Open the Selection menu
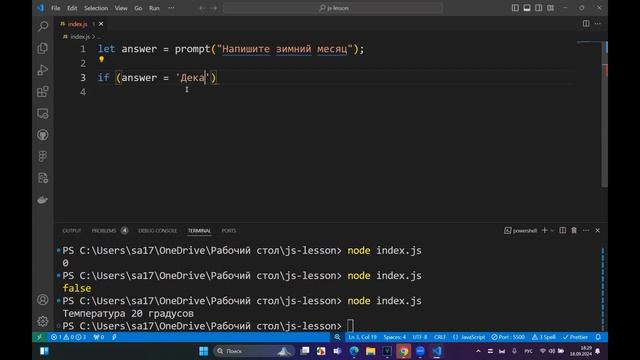This screenshot has height=360, width=640. [x=96, y=8]
